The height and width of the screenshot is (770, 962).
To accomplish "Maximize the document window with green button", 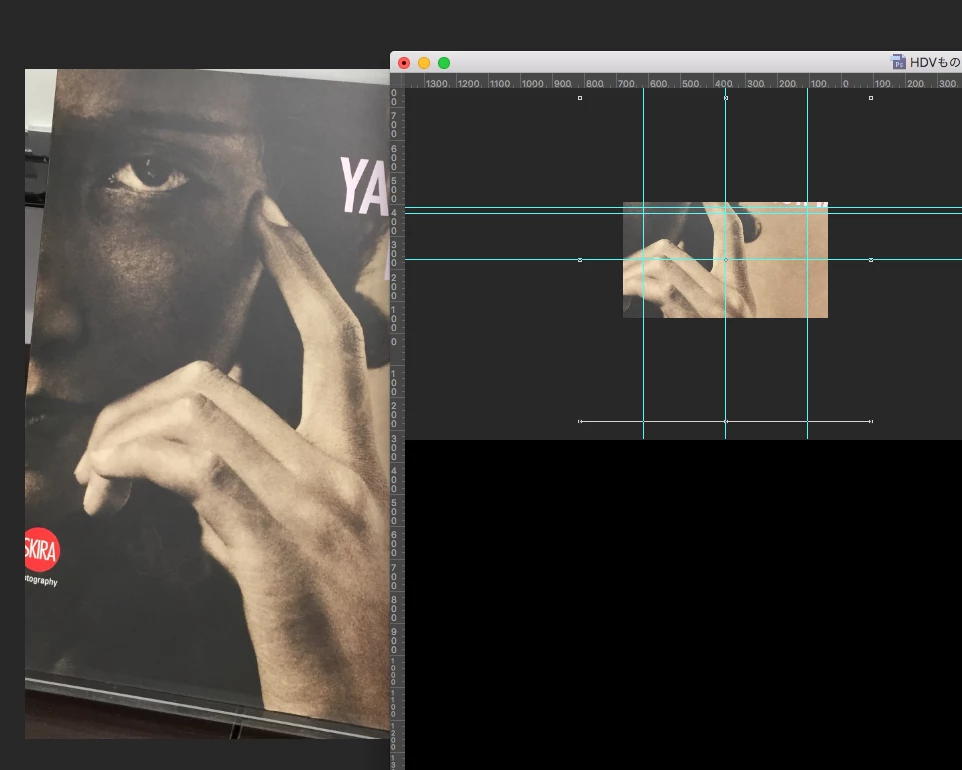I will click(x=444, y=63).
